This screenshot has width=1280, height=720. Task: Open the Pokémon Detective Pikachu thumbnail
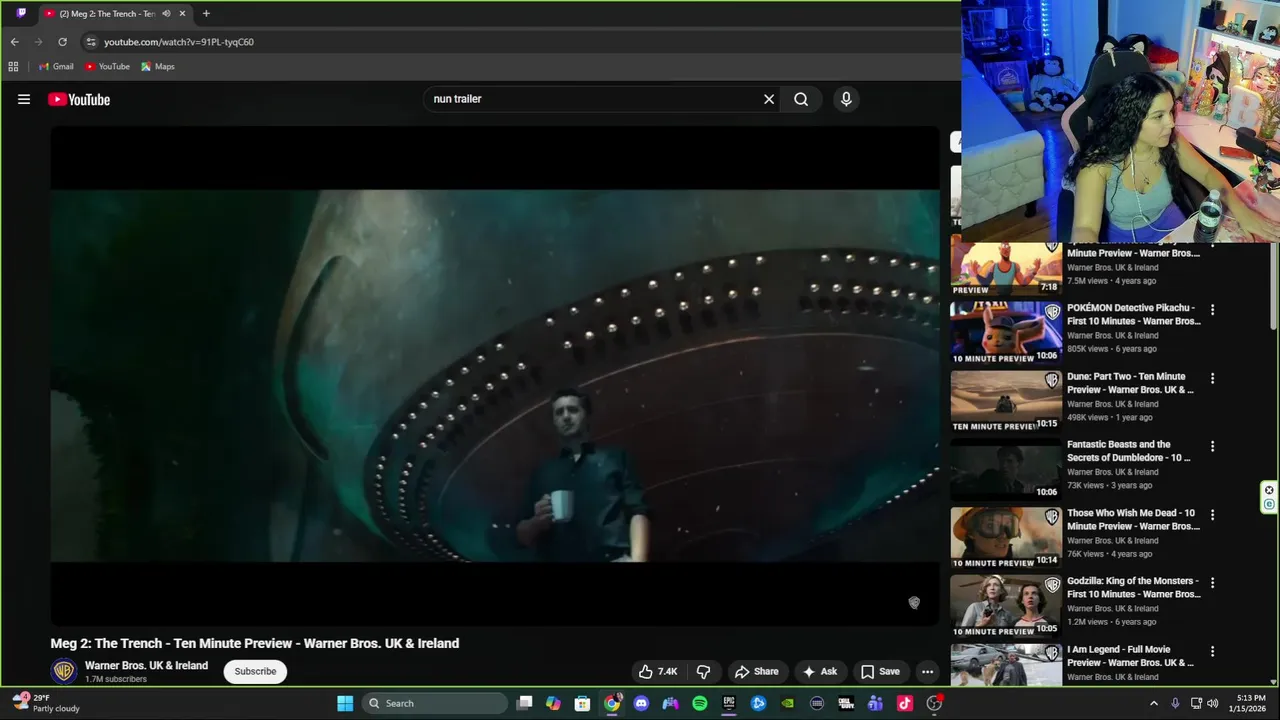[1005, 333]
